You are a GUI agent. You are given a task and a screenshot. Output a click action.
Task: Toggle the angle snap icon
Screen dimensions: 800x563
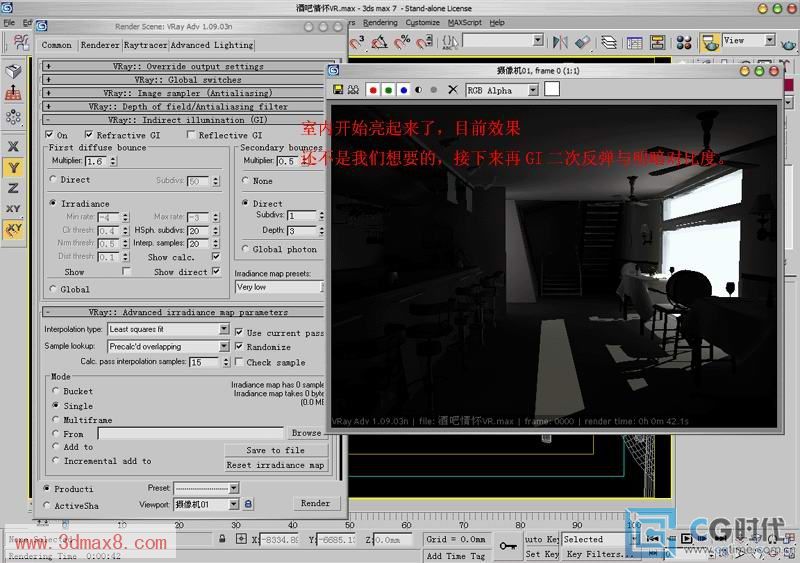coord(379,42)
